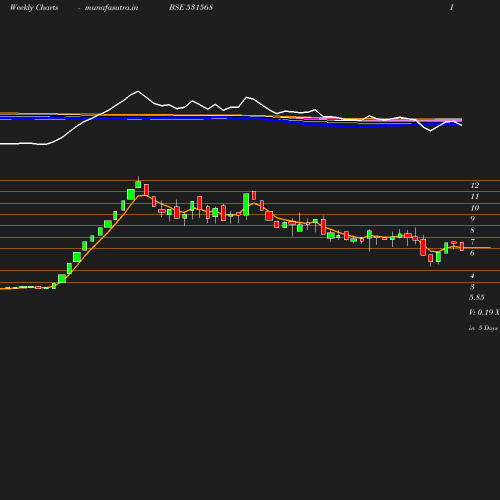Image resolution: width=500 pixels, height=500 pixels.
Task: Select the price axis label 11
Action: (x=475, y=197)
